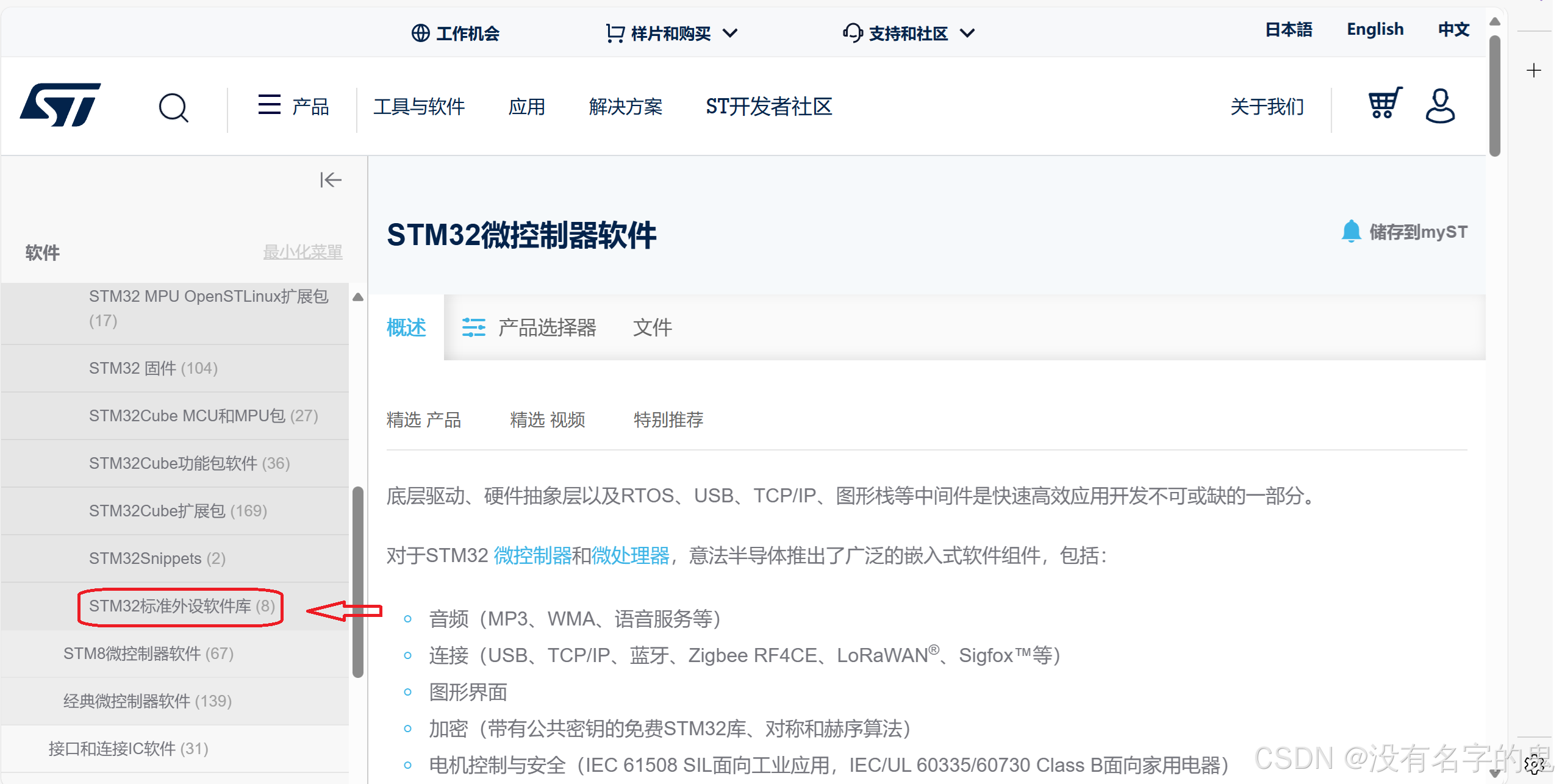Expand the 支持和社区 dropdown chevron

click(x=967, y=33)
